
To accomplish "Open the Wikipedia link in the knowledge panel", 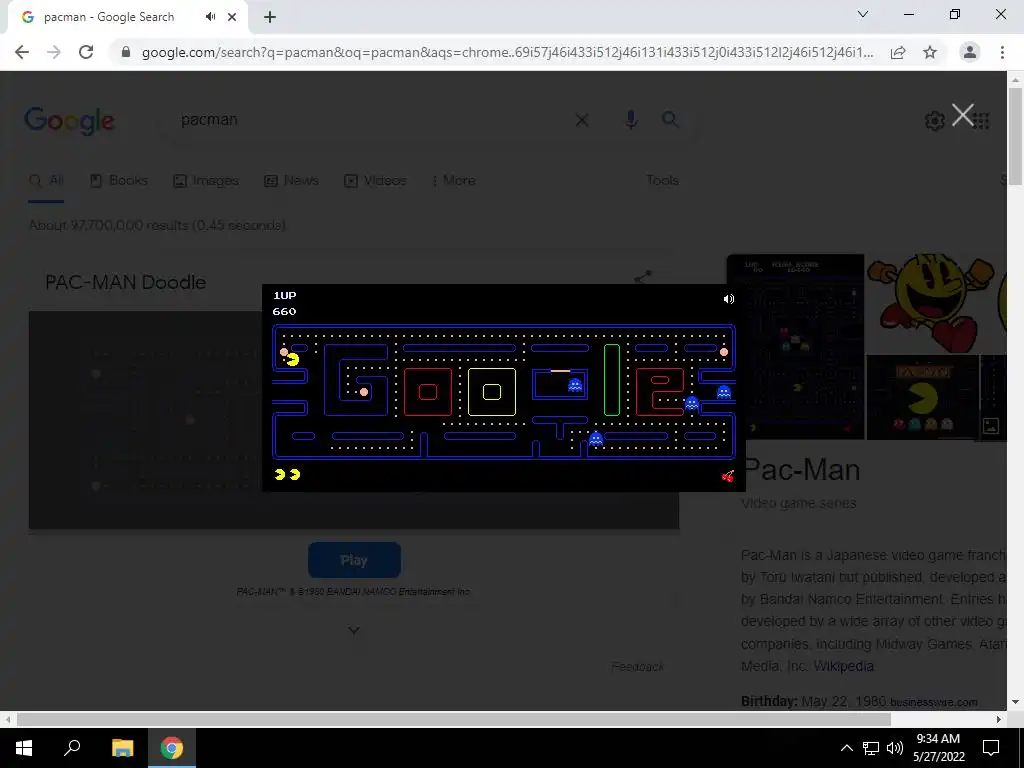I will [843, 666].
